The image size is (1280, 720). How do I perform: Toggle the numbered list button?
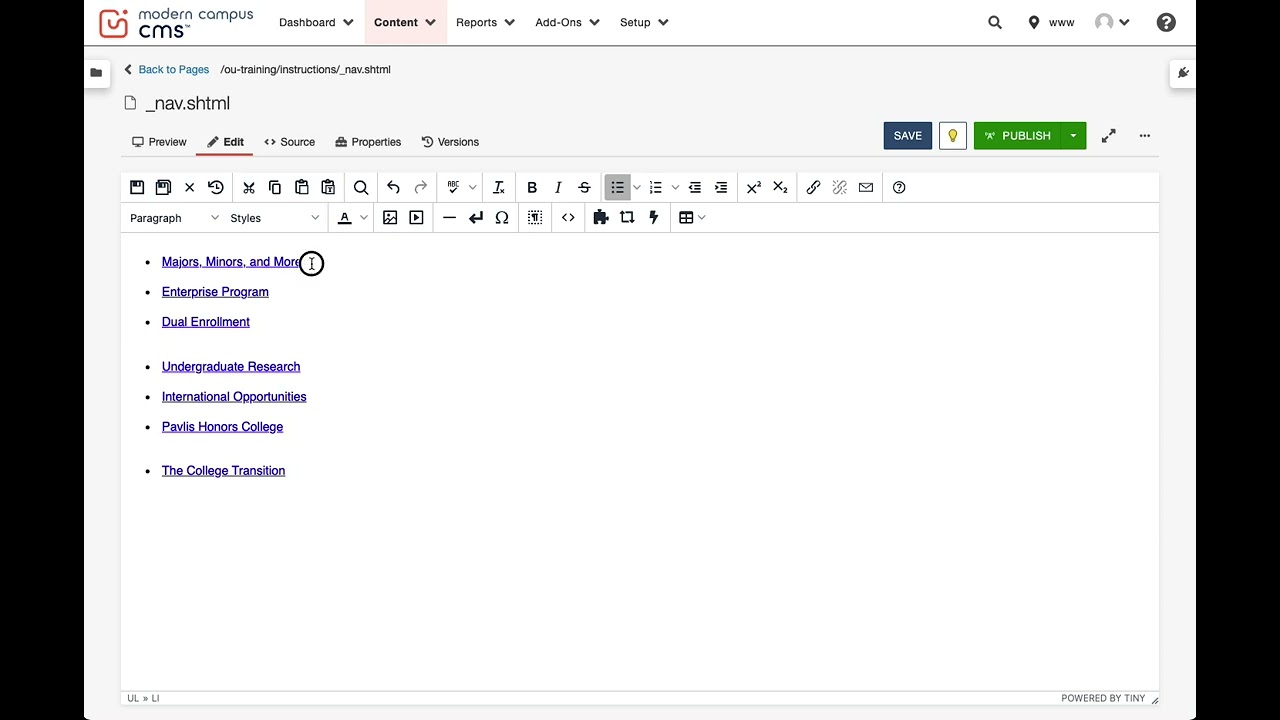[x=655, y=187]
